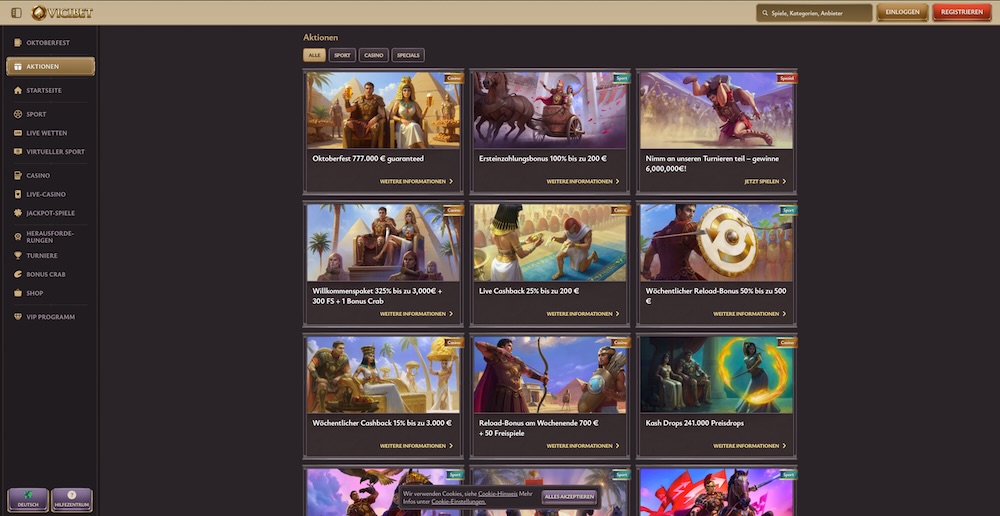Open the Startseite home icon
The width and height of the screenshot is (1000, 516).
click(18, 90)
